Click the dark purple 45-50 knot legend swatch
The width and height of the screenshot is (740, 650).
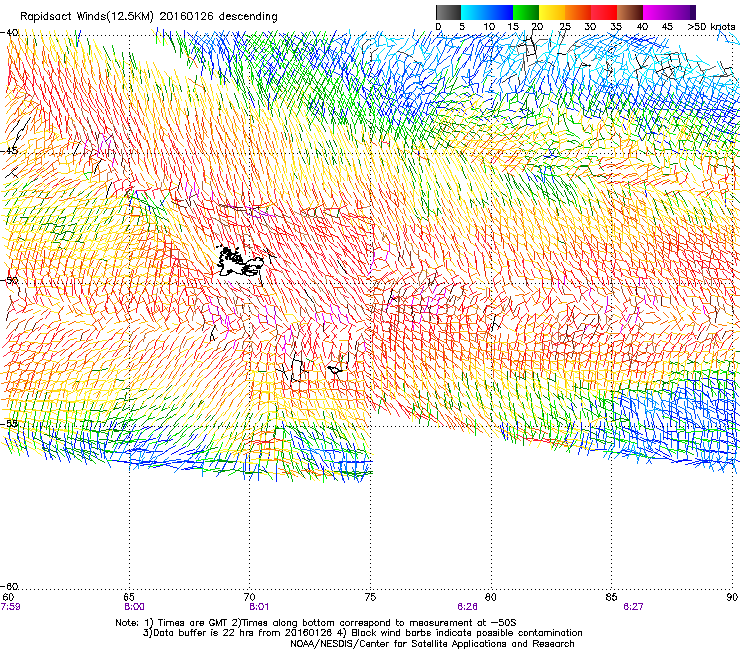(682, 12)
